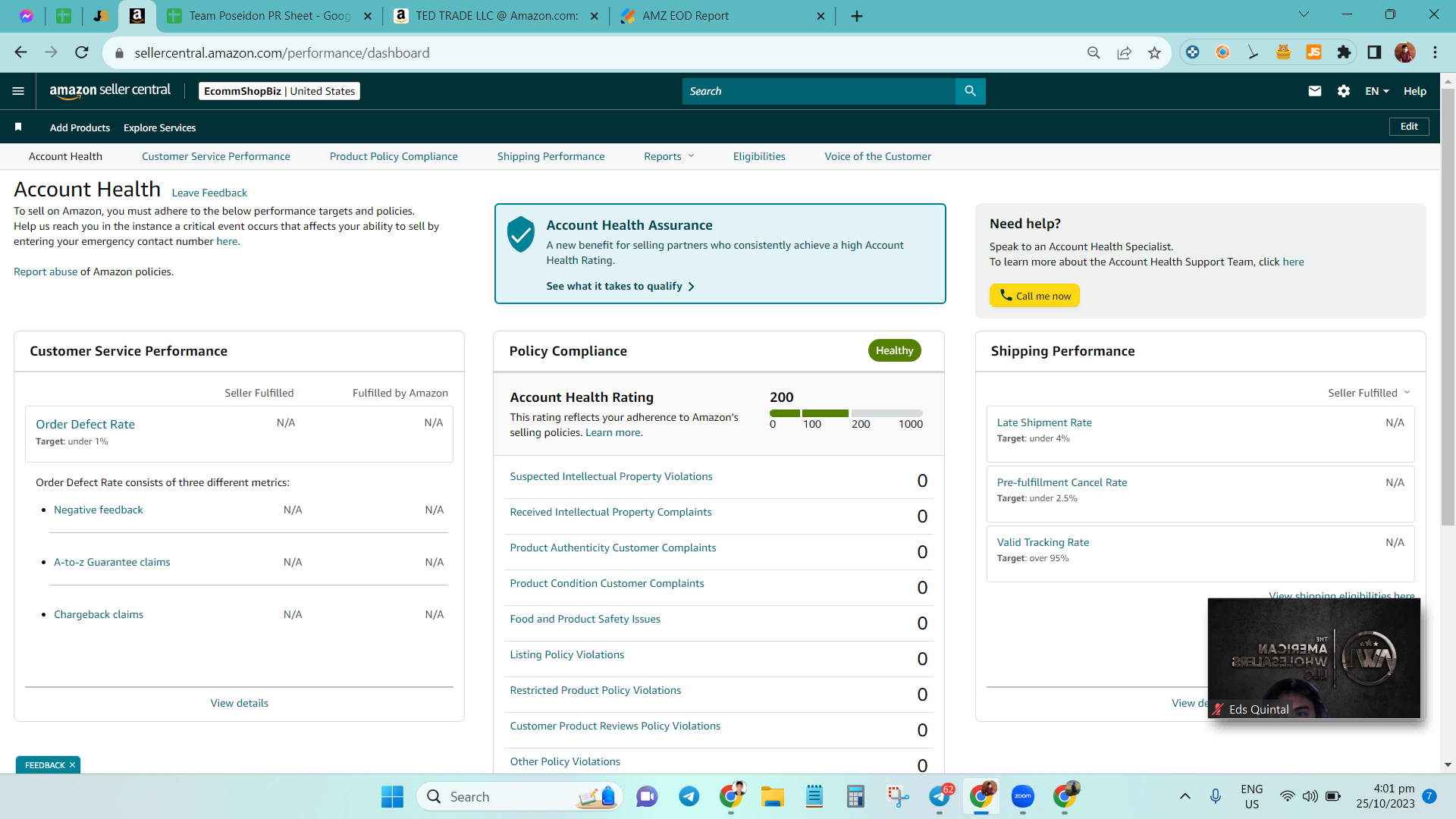Open a new browser tab
The image size is (1456, 819).
pos(857,16)
